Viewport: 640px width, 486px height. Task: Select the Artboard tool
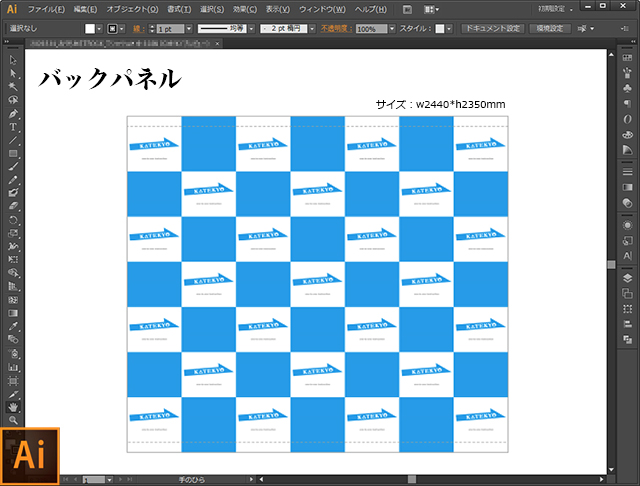(x=13, y=381)
